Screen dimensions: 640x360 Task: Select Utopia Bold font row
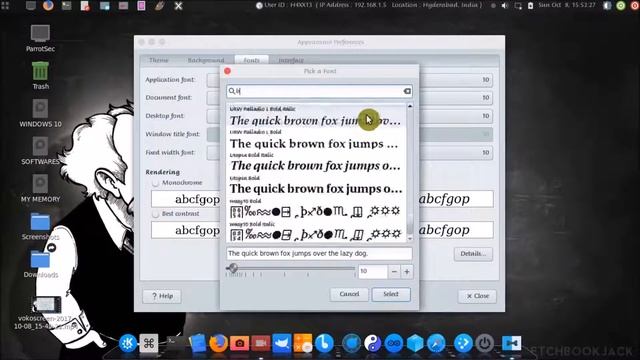(x=316, y=186)
